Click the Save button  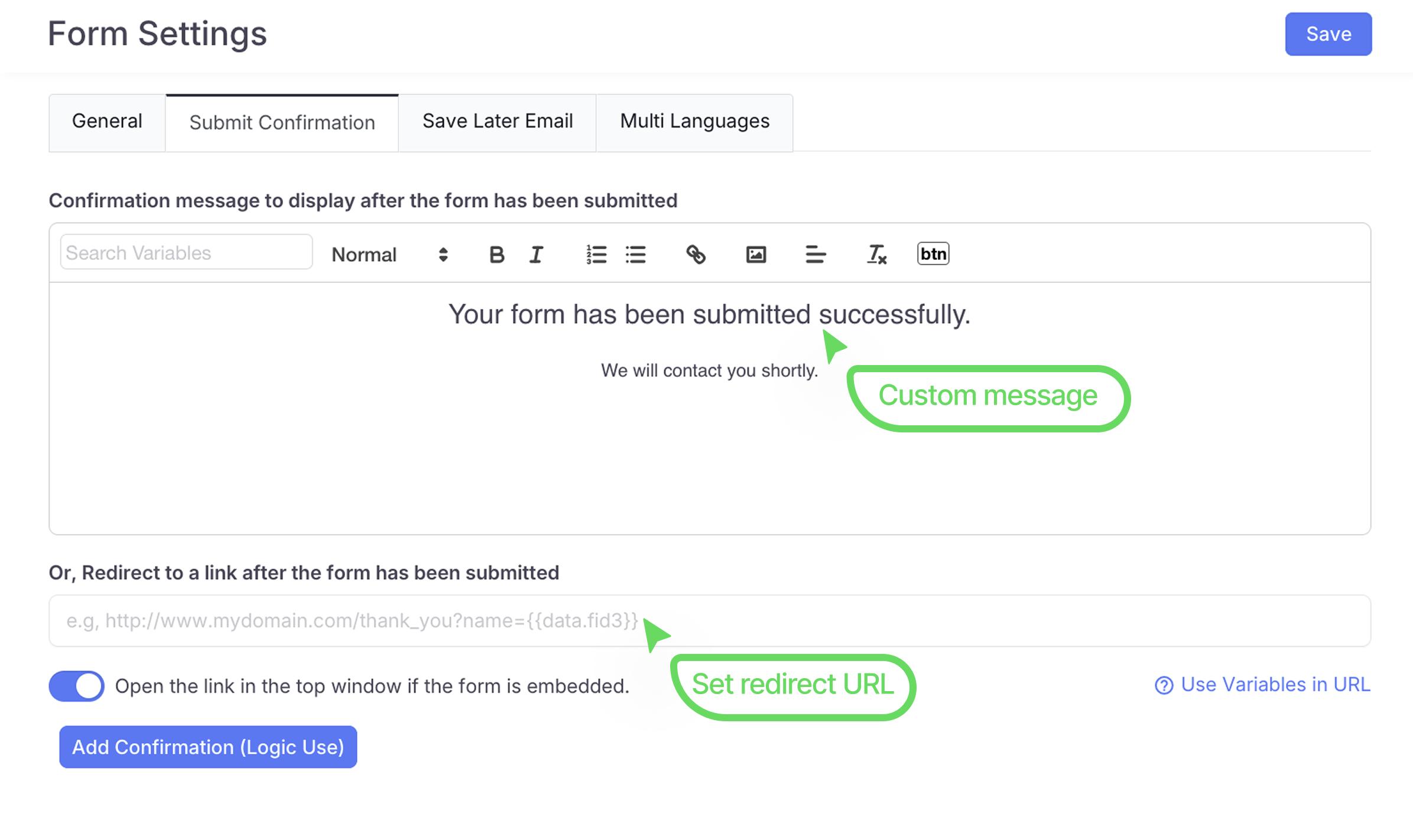1328,34
